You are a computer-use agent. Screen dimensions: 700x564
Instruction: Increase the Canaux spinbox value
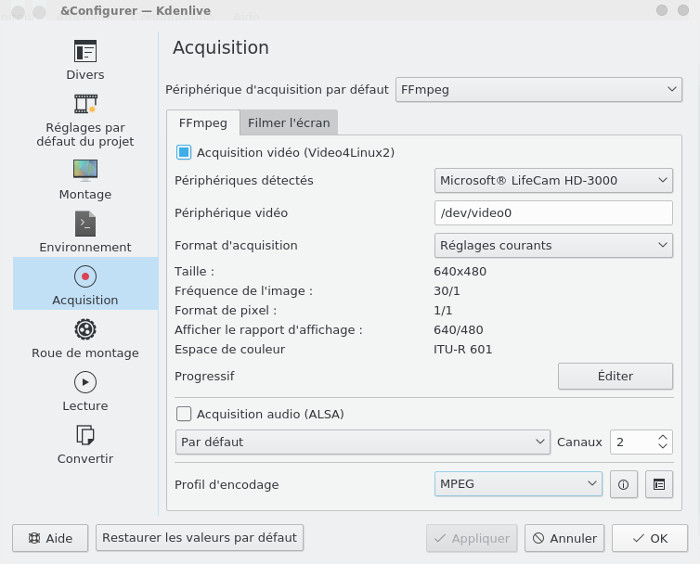(663, 437)
